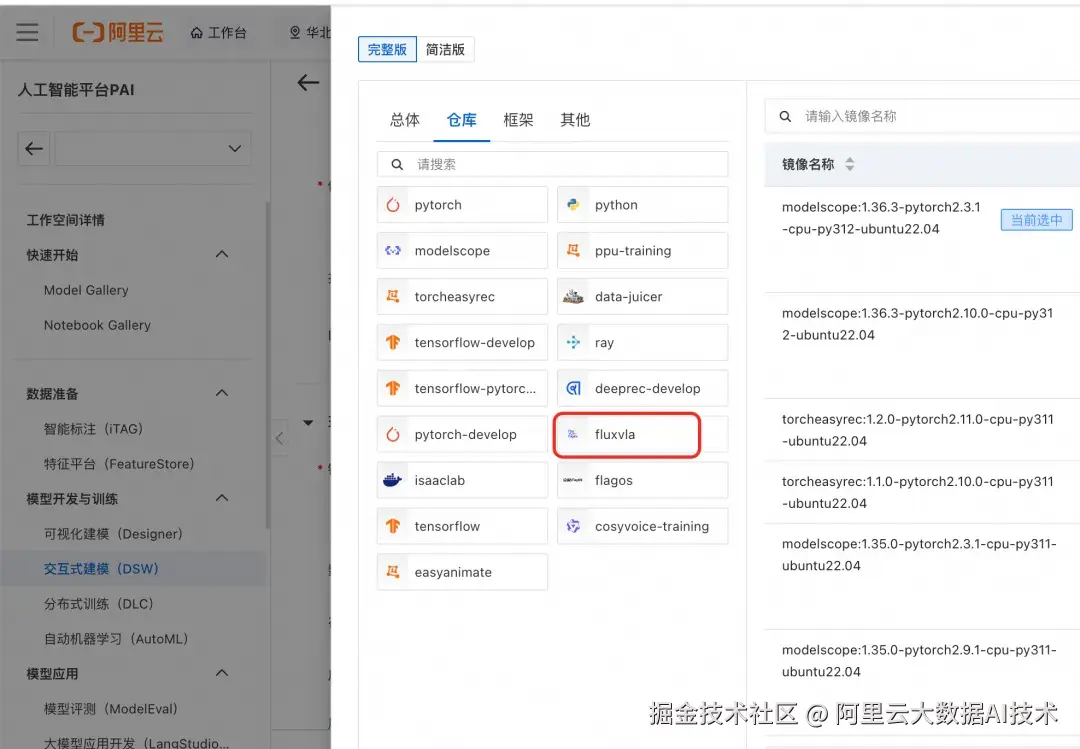Click the 当前选中 tag

(x=1036, y=220)
